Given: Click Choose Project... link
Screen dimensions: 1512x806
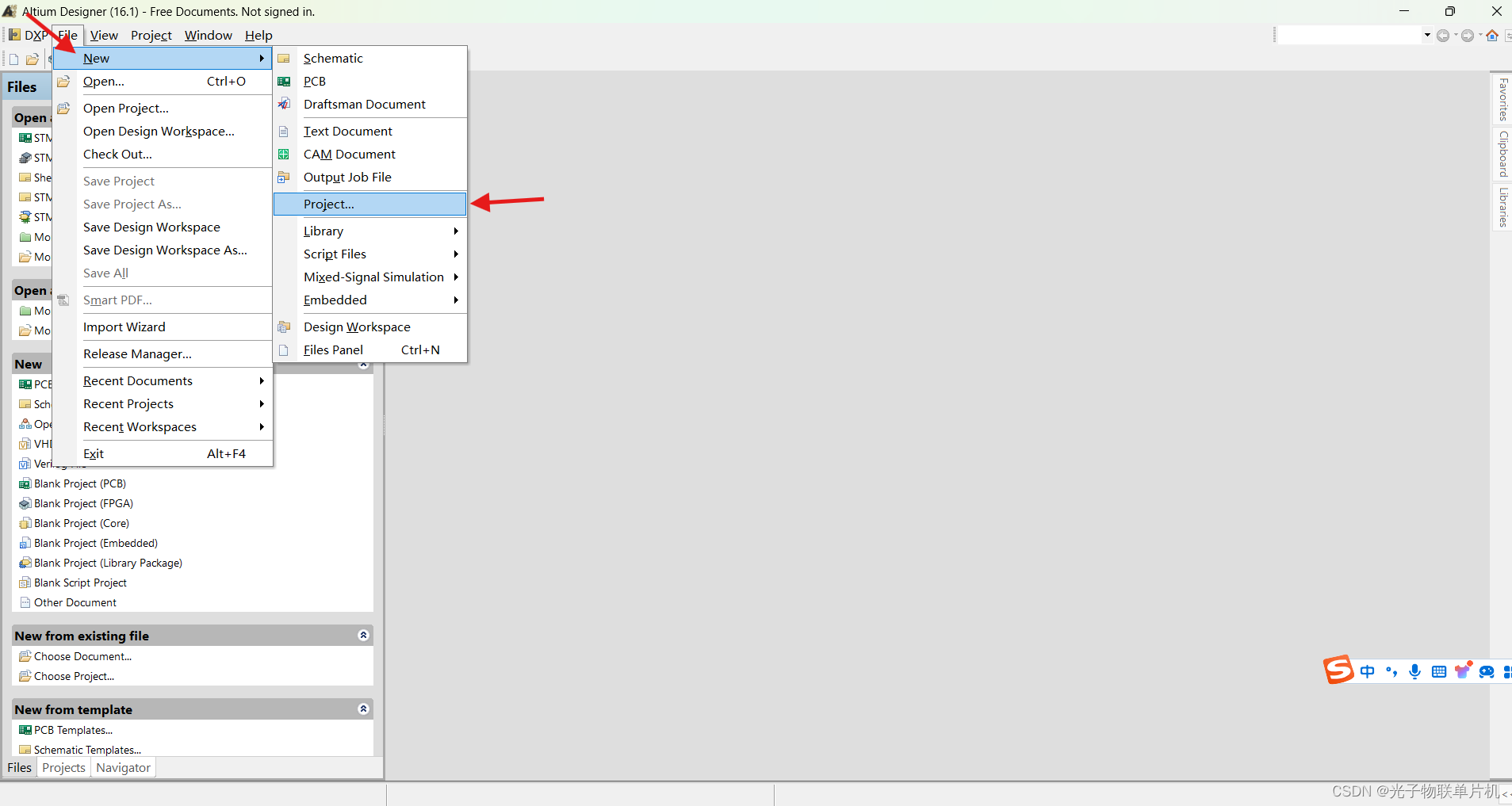Looking at the screenshot, I should [x=75, y=677].
